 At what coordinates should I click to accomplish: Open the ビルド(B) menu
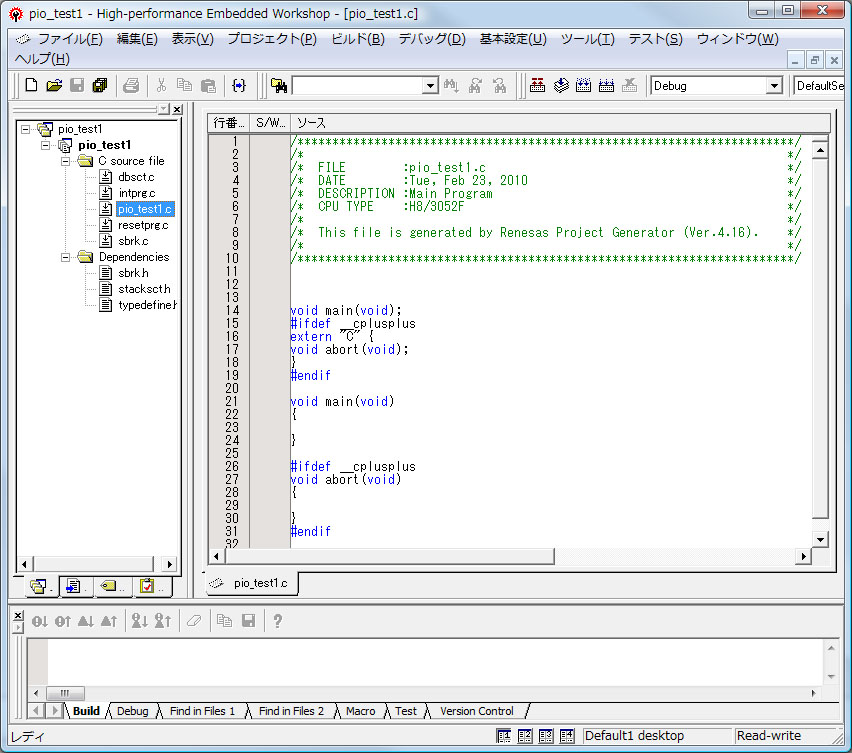pos(357,39)
